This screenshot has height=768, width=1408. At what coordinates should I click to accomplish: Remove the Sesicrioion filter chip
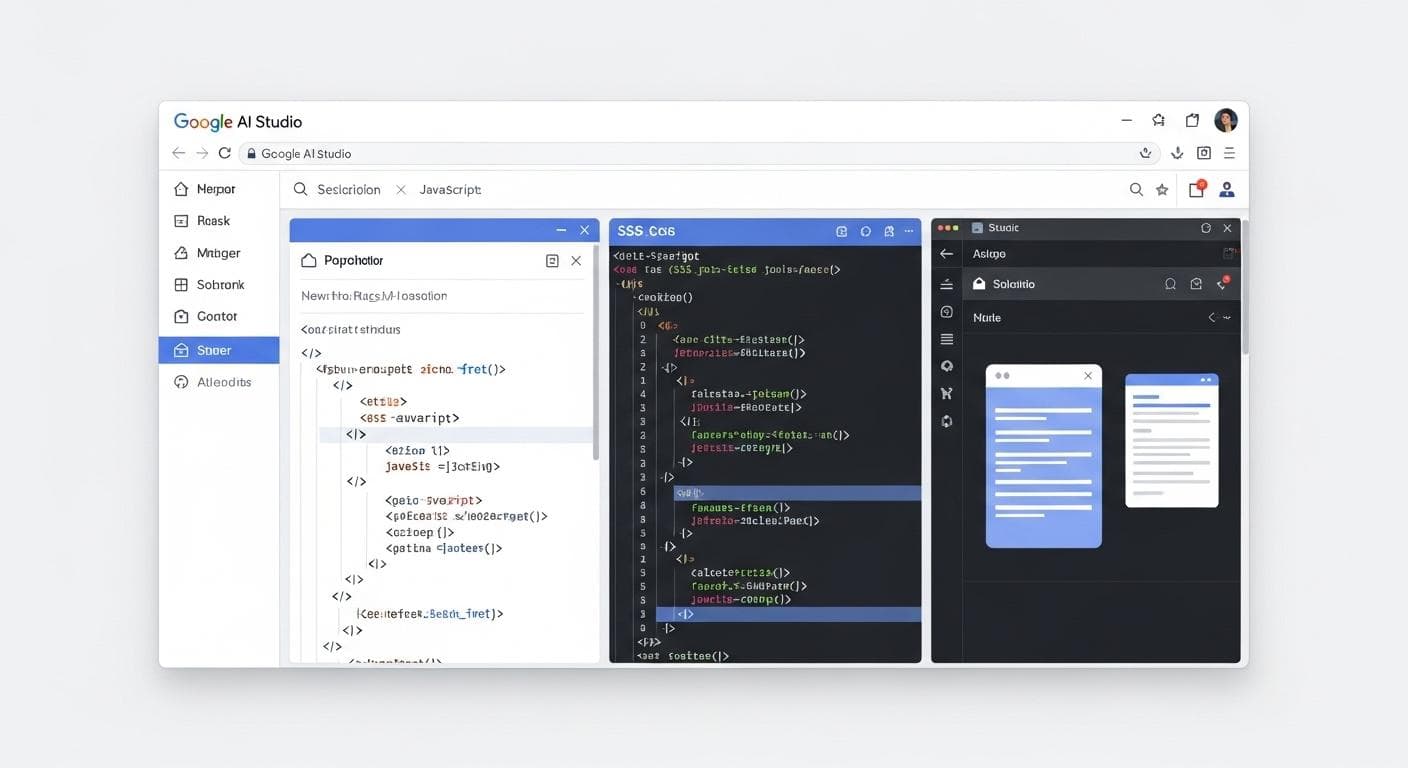click(x=403, y=188)
